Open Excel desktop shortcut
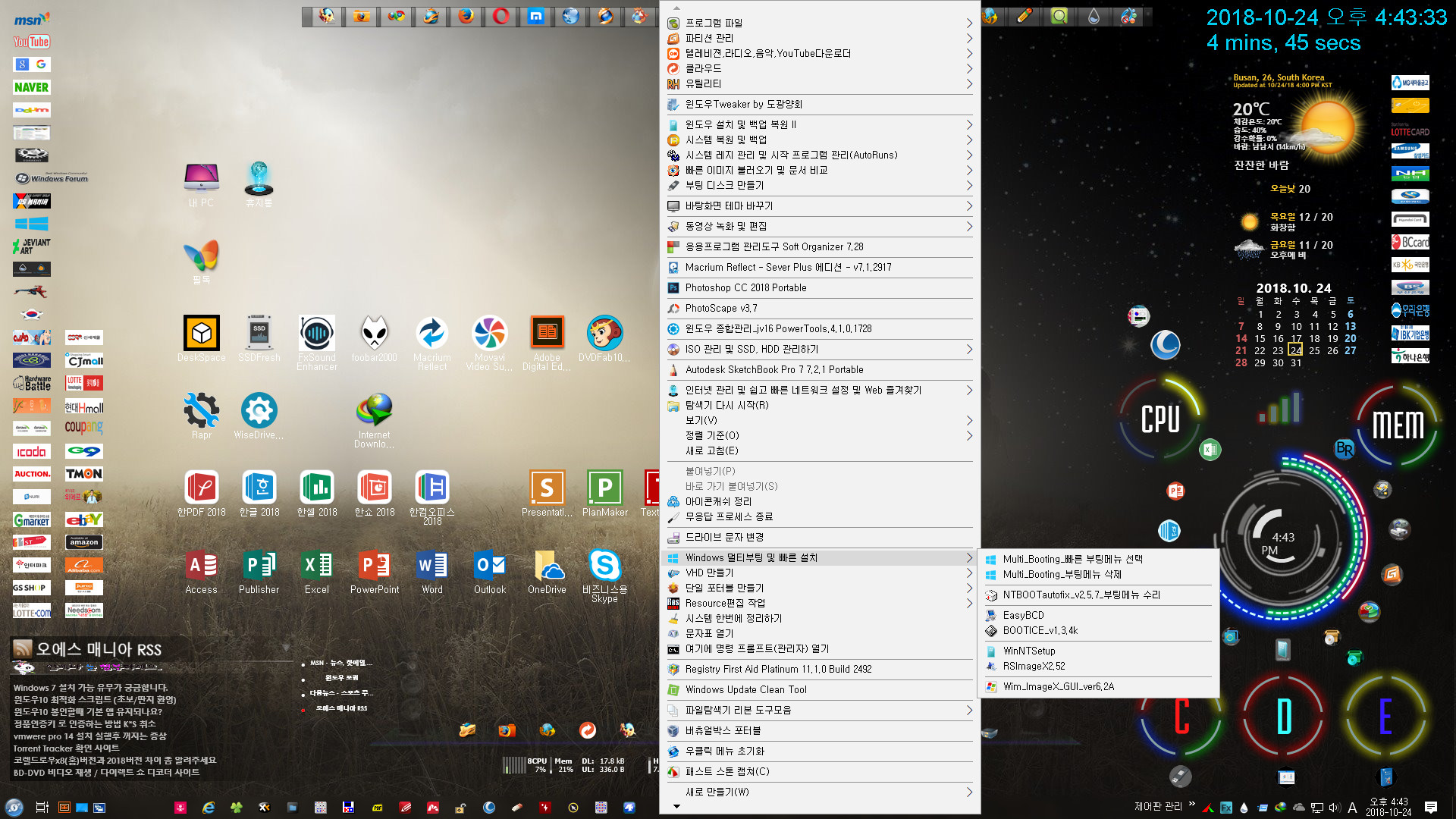1456x819 pixels. pyautogui.click(x=317, y=571)
